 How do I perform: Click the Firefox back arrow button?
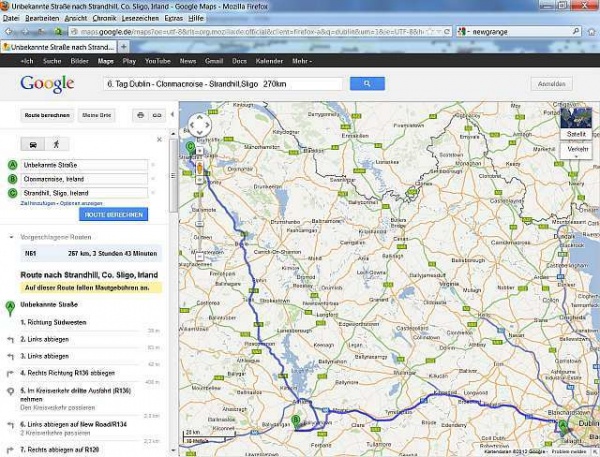point(9,32)
